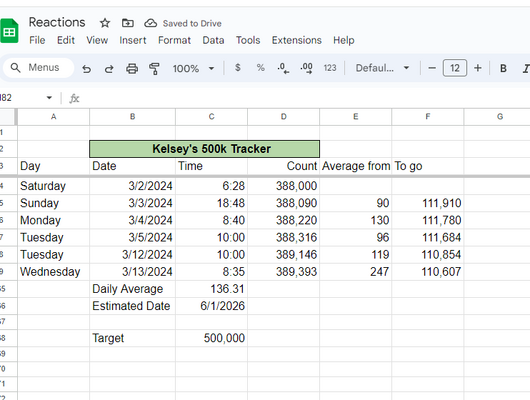The image size is (530, 400).
Task: Select the Daily Average label cell
Action: (x=132, y=289)
